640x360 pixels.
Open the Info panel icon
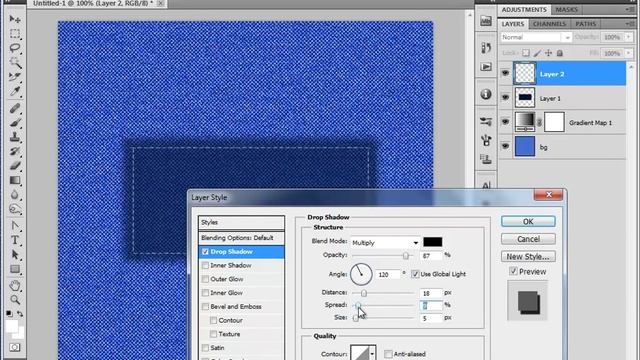point(486,94)
